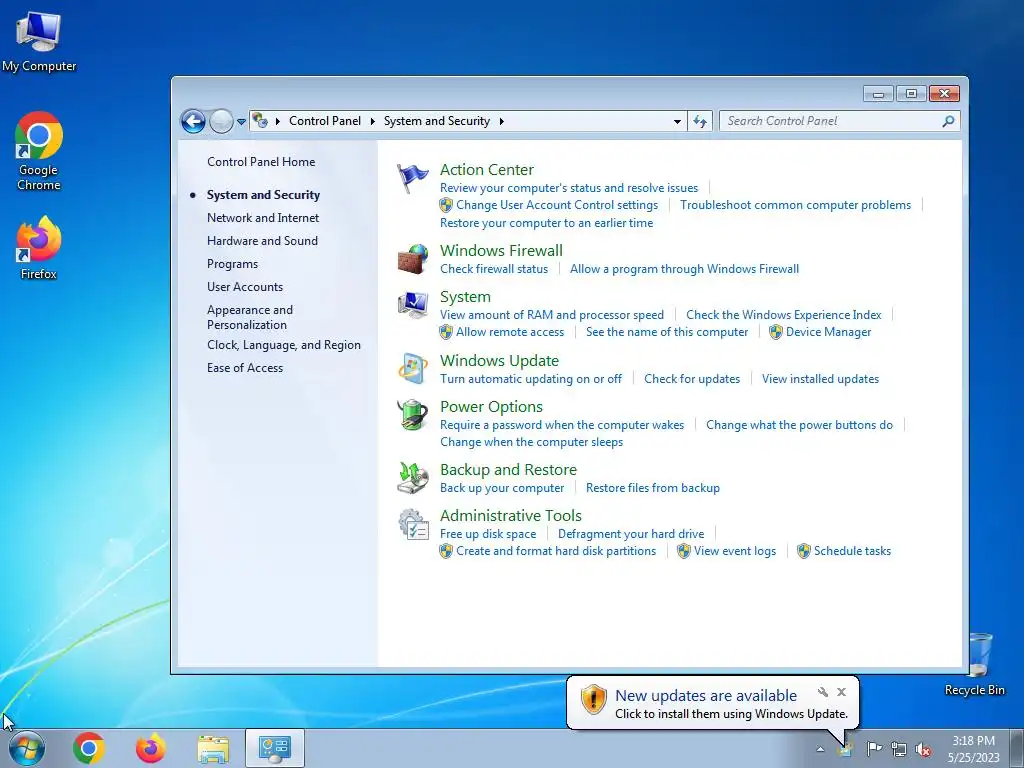Open the Start menu orb
This screenshot has width=1024, height=768.
point(27,748)
